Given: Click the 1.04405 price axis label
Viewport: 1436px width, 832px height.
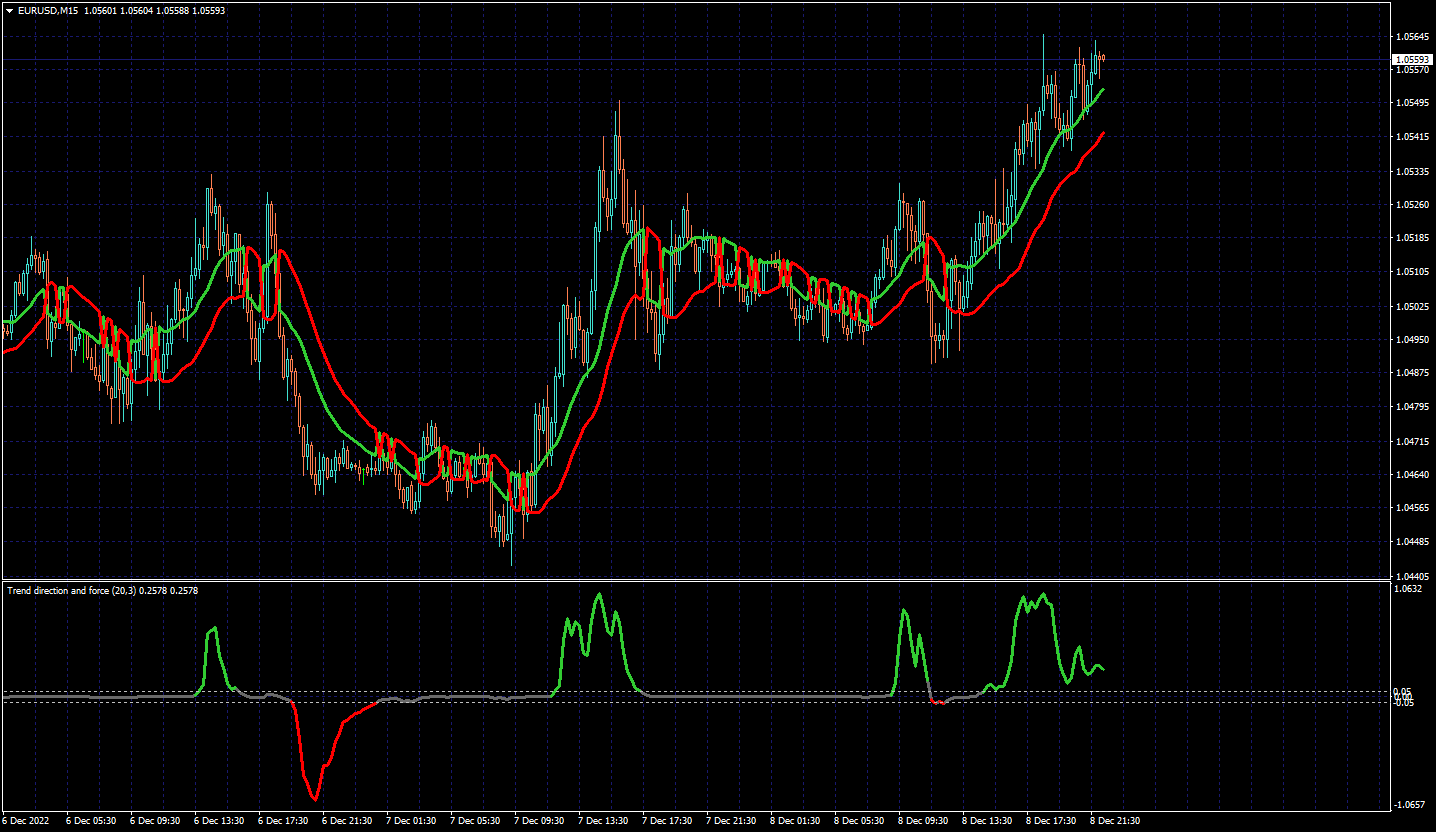Looking at the screenshot, I should pyautogui.click(x=1412, y=576).
